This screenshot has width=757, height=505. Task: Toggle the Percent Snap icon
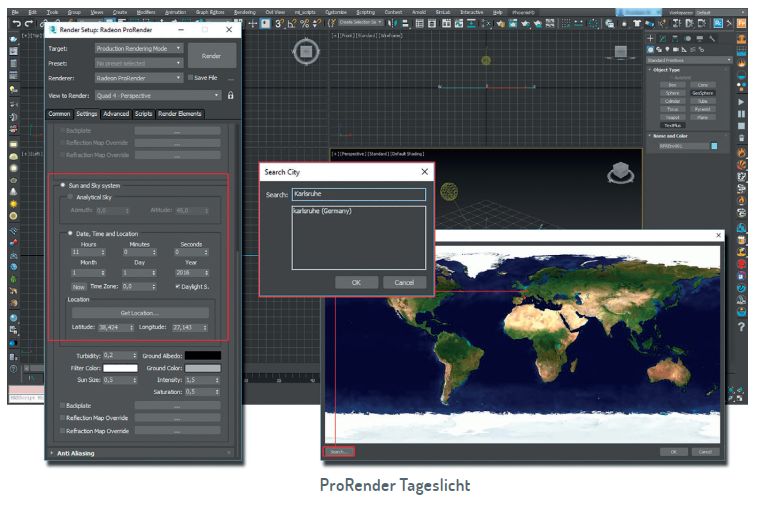coord(305,23)
